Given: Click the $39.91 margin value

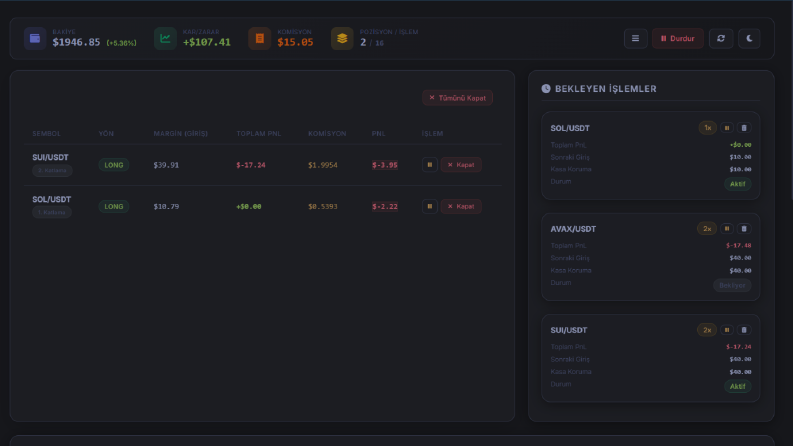Looking at the screenshot, I should [x=166, y=165].
